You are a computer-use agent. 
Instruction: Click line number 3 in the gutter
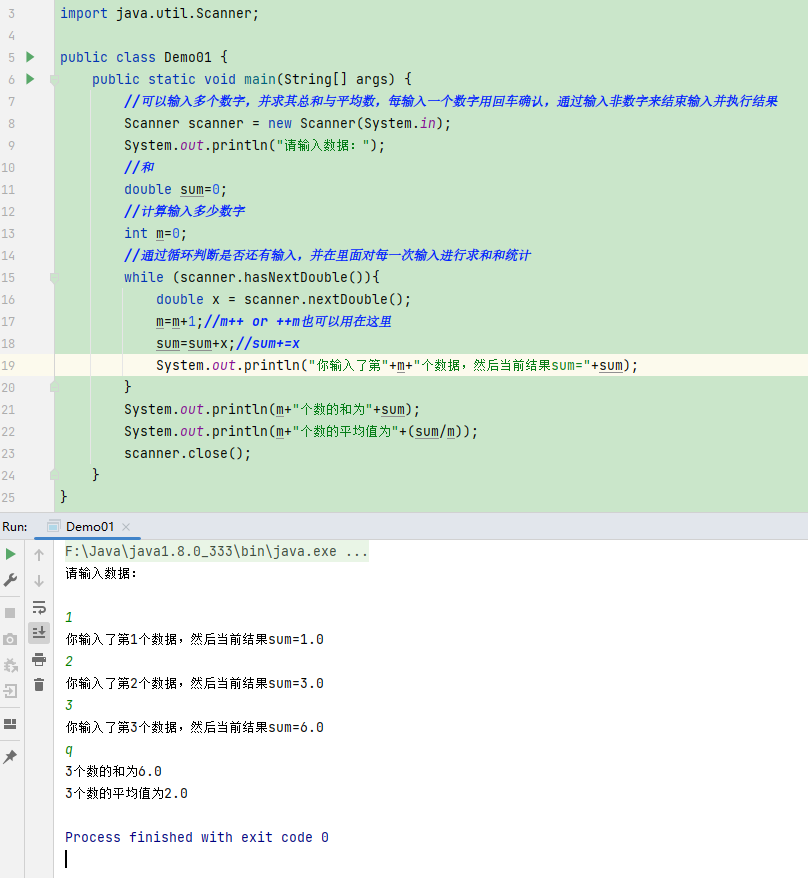(11, 13)
